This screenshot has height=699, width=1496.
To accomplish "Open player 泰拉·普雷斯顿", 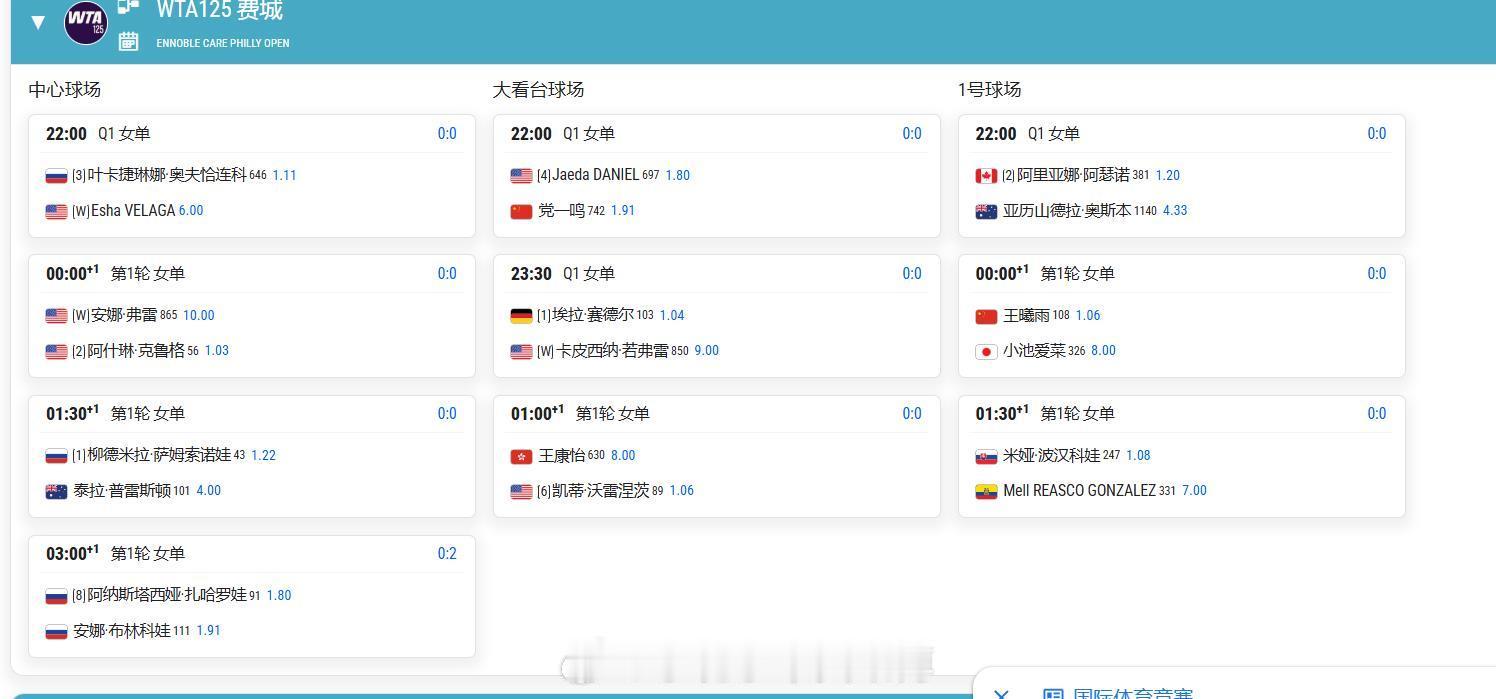I will pyautogui.click(x=122, y=491).
